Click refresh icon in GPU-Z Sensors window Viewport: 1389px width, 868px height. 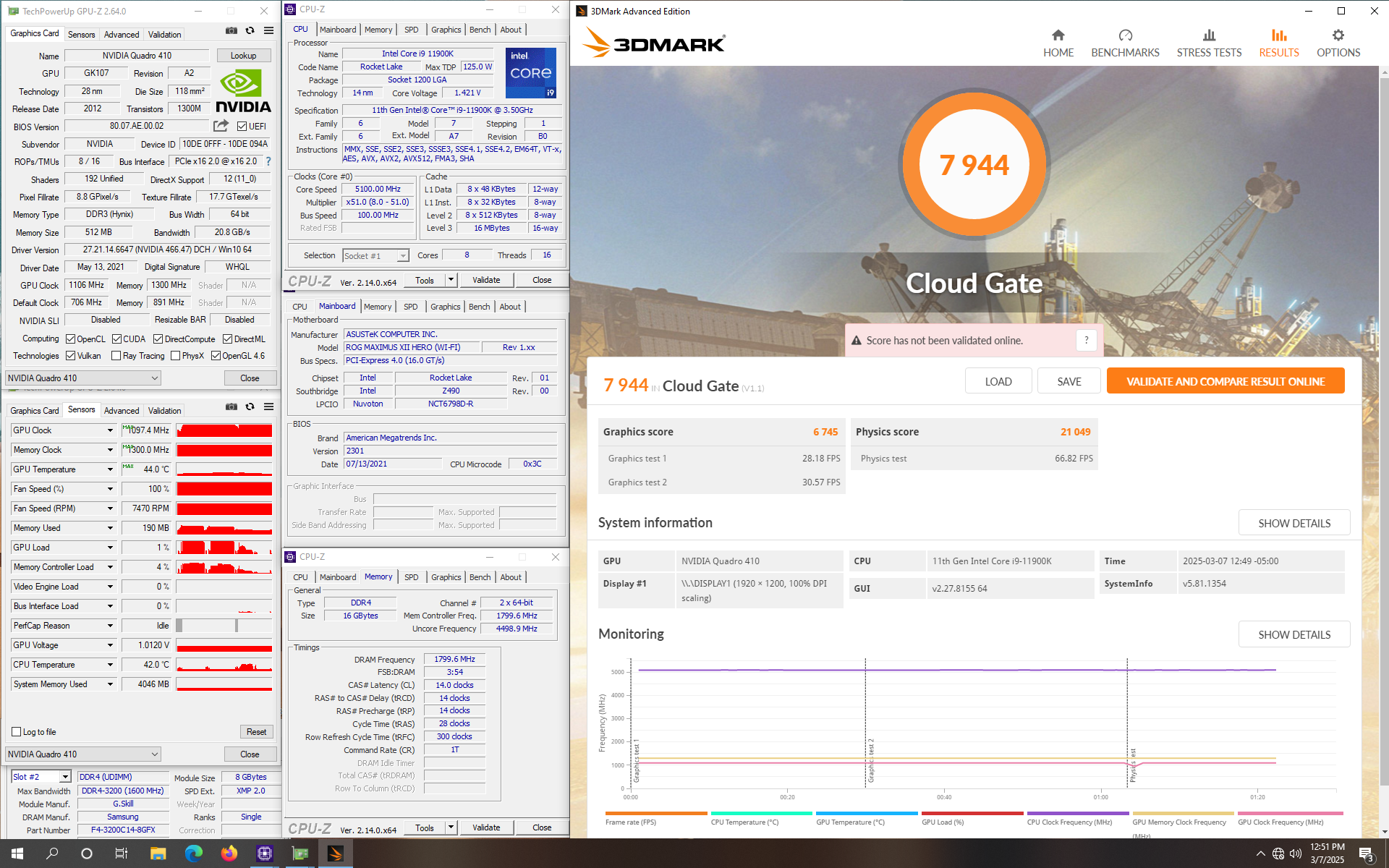pyautogui.click(x=250, y=407)
